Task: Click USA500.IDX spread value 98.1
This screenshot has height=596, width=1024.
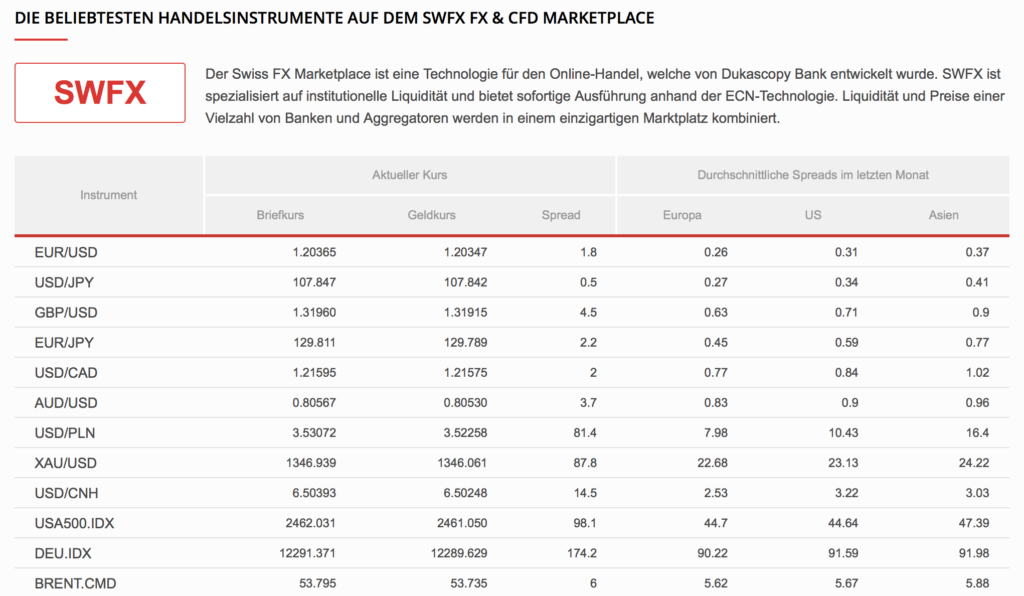Action: [585, 522]
